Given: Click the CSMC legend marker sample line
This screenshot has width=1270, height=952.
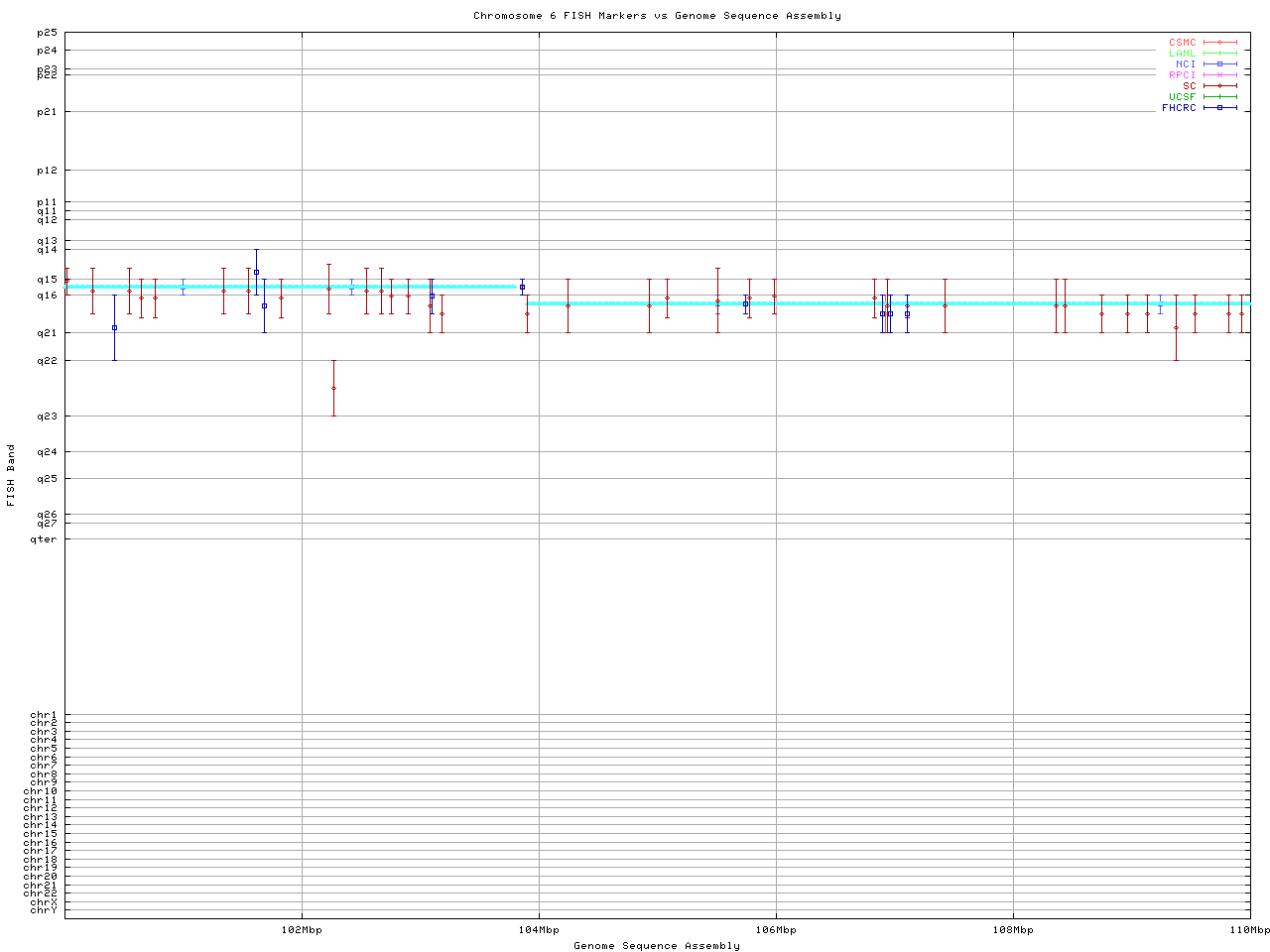Looking at the screenshot, I should tap(1220, 43).
